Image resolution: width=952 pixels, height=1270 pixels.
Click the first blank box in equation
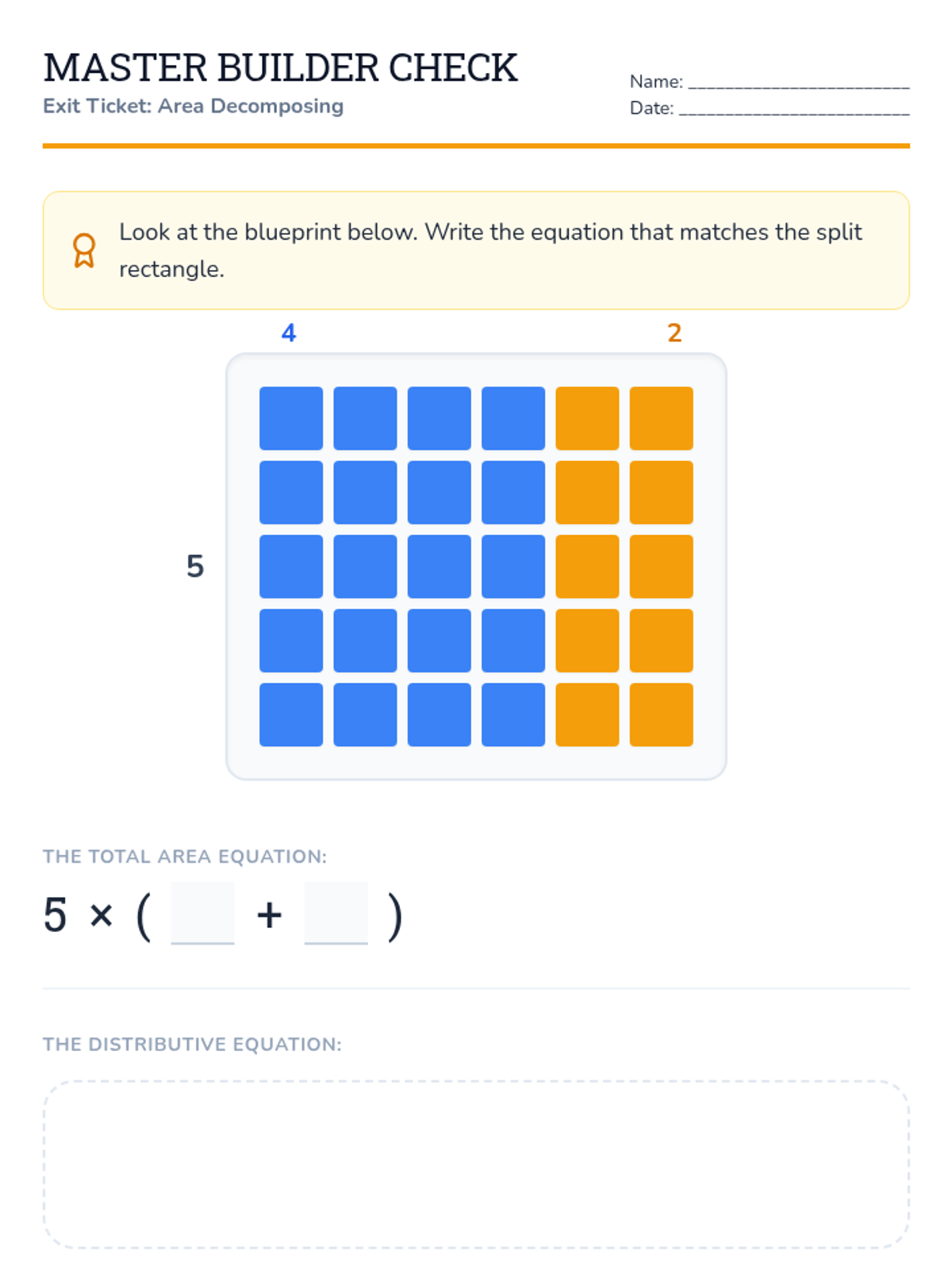202,912
